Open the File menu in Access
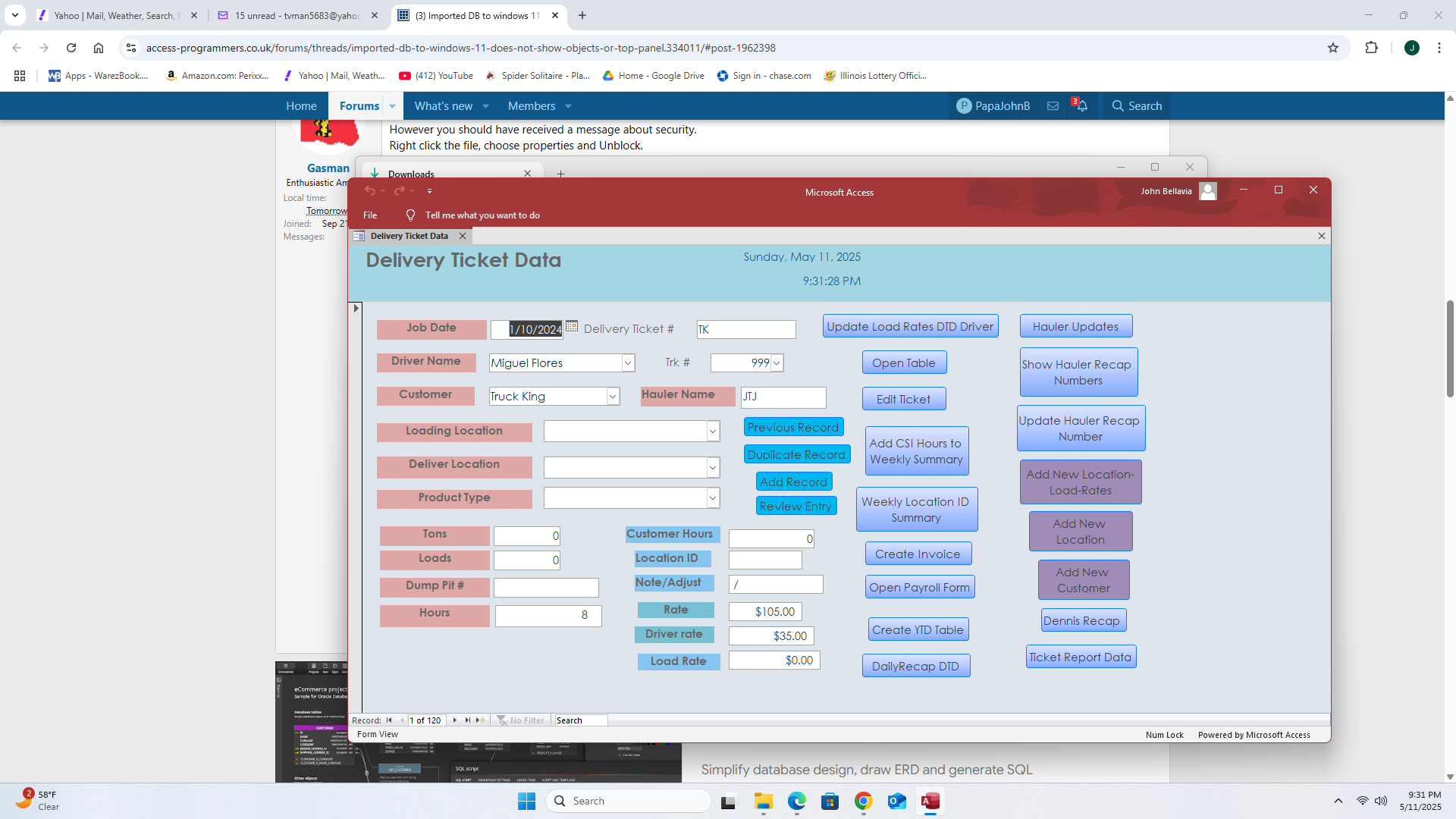Image resolution: width=1456 pixels, height=819 pixels. [370, 215]
